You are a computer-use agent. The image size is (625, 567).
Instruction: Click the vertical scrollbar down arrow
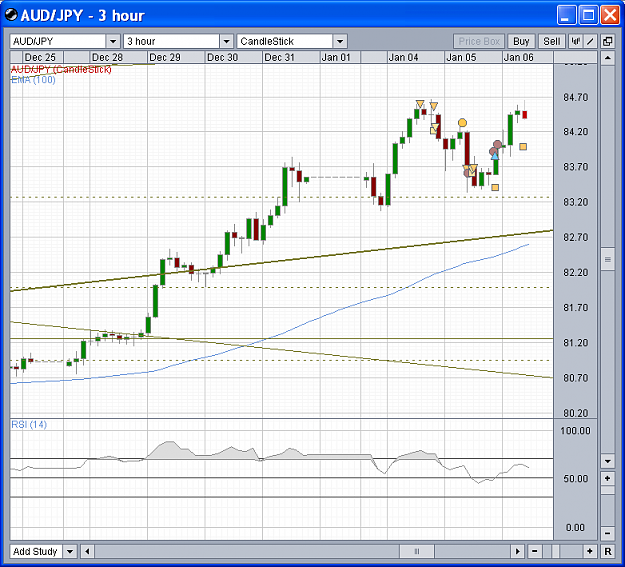pyautogui.click(x=607, y=462)
